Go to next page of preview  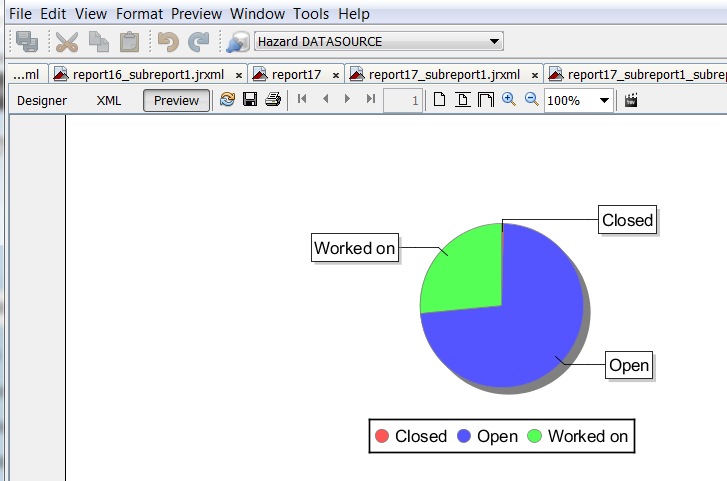[x=347, y=99]
